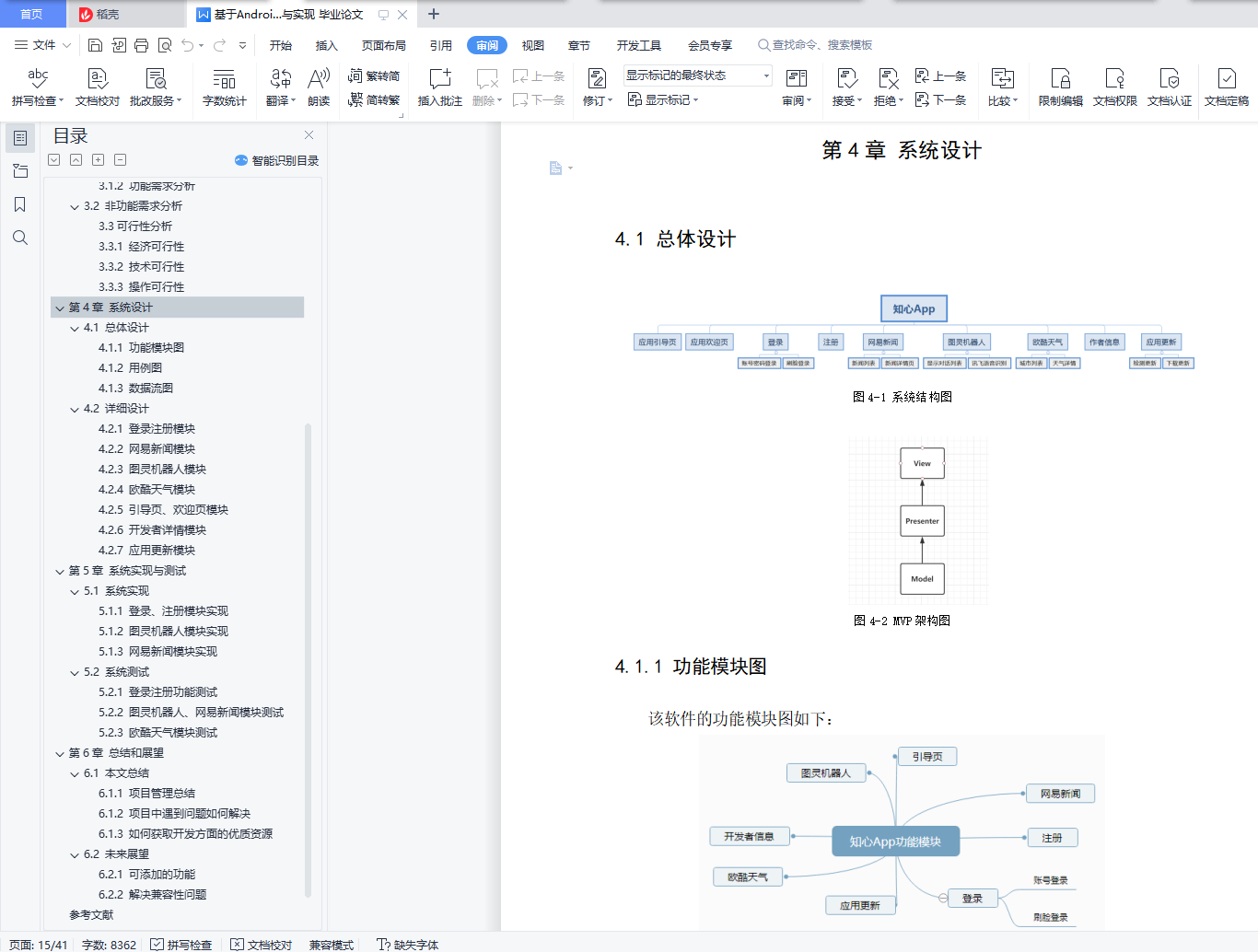Image resolution: width=1258 pixels, height=952 pixels.
Task: Jump to 参考文献 in outline
Action: point(91,915)
